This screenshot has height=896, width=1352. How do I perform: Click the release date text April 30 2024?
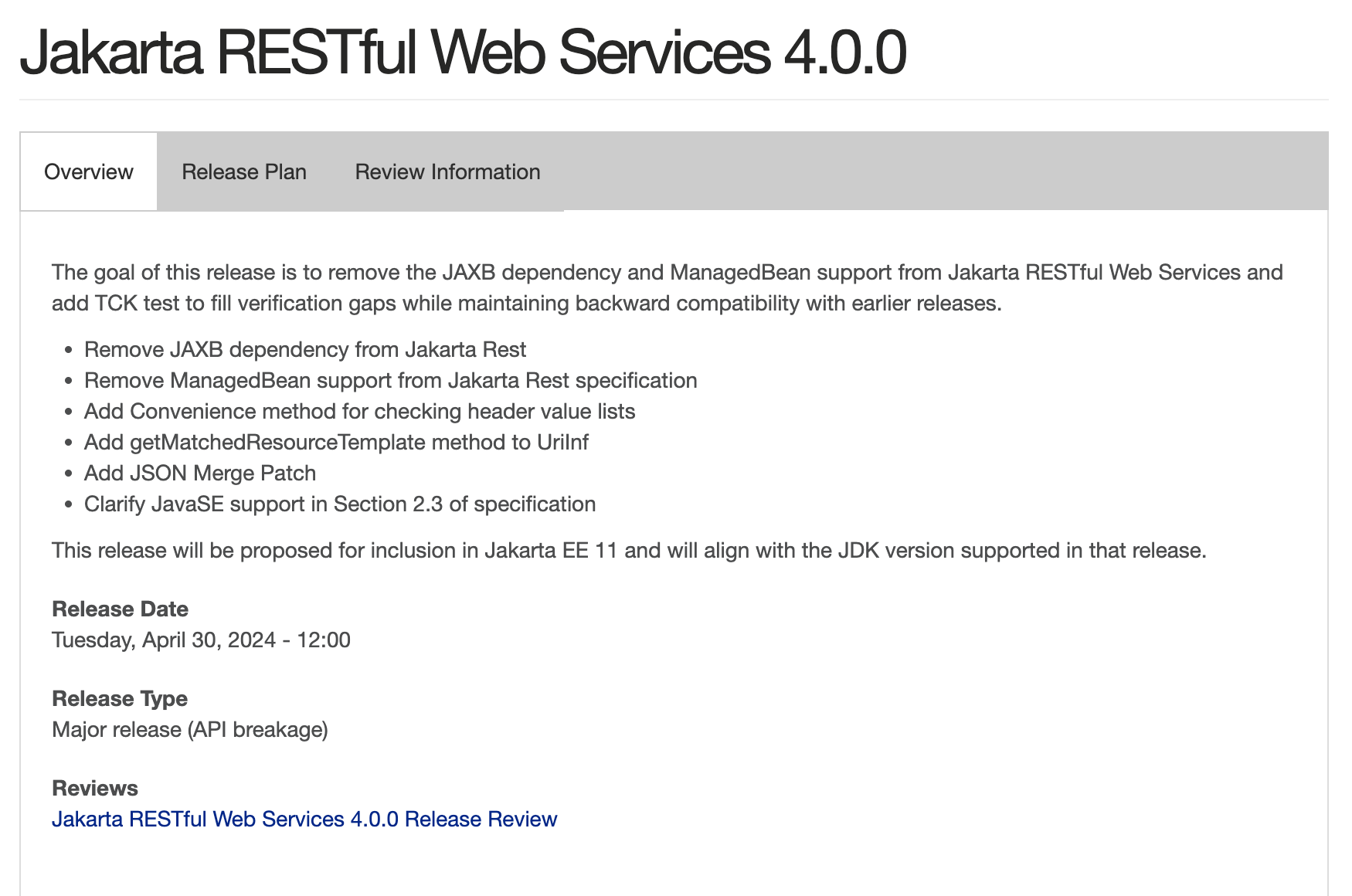pyautogui.click(x=201, y=640)
